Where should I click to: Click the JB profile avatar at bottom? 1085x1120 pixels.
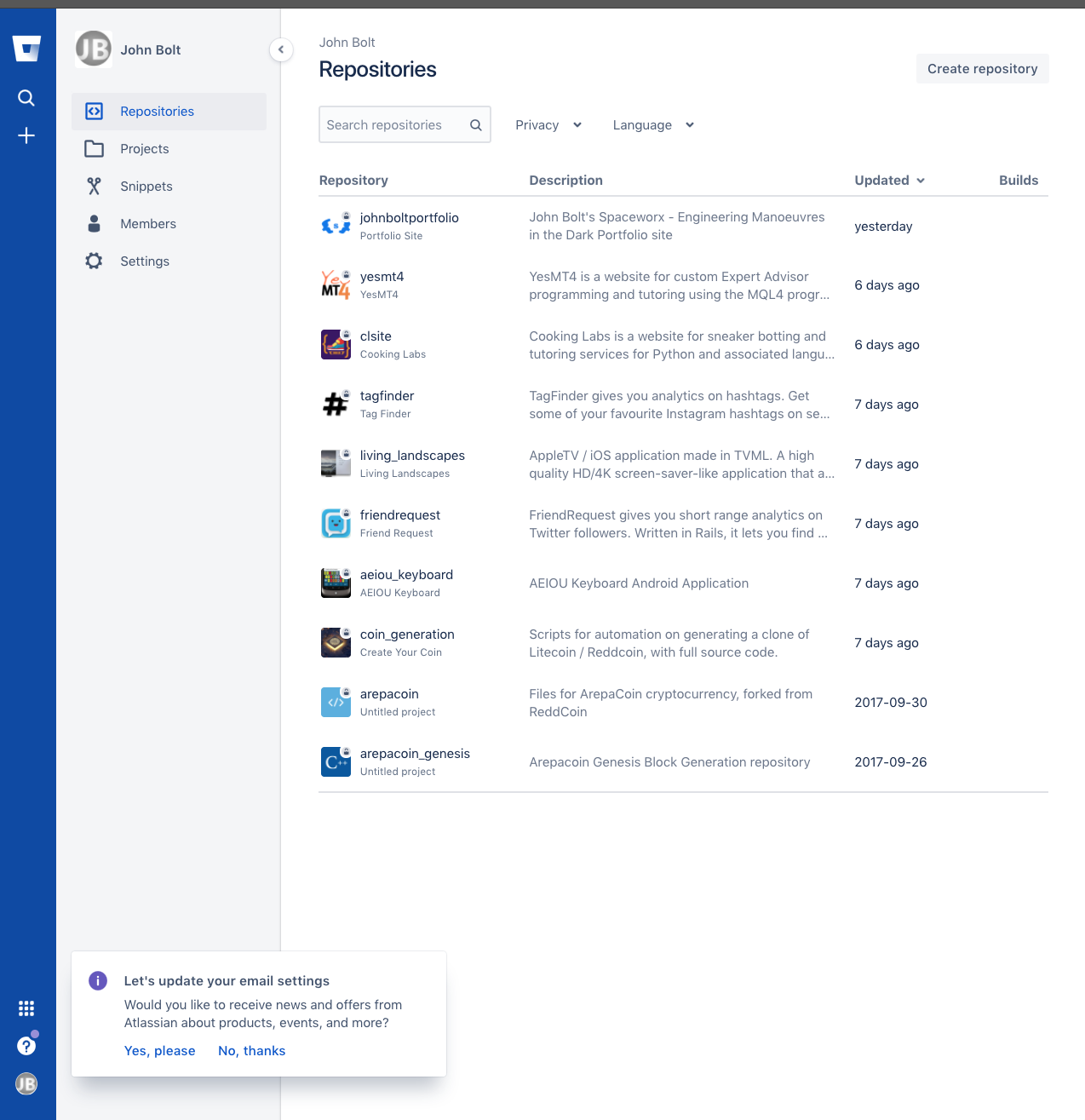(x=26, y=1083)
